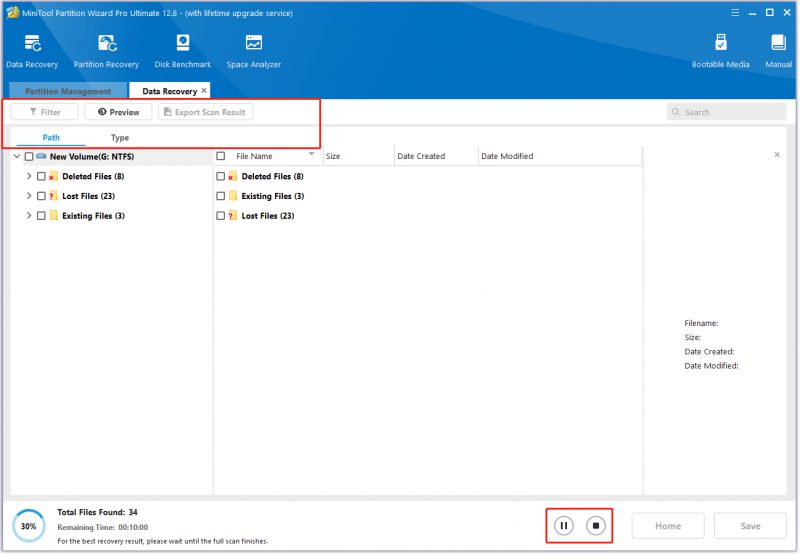This screenshot has height=554, width=800.
Task: Open the Manual
Action: click(x=779, y=51)
